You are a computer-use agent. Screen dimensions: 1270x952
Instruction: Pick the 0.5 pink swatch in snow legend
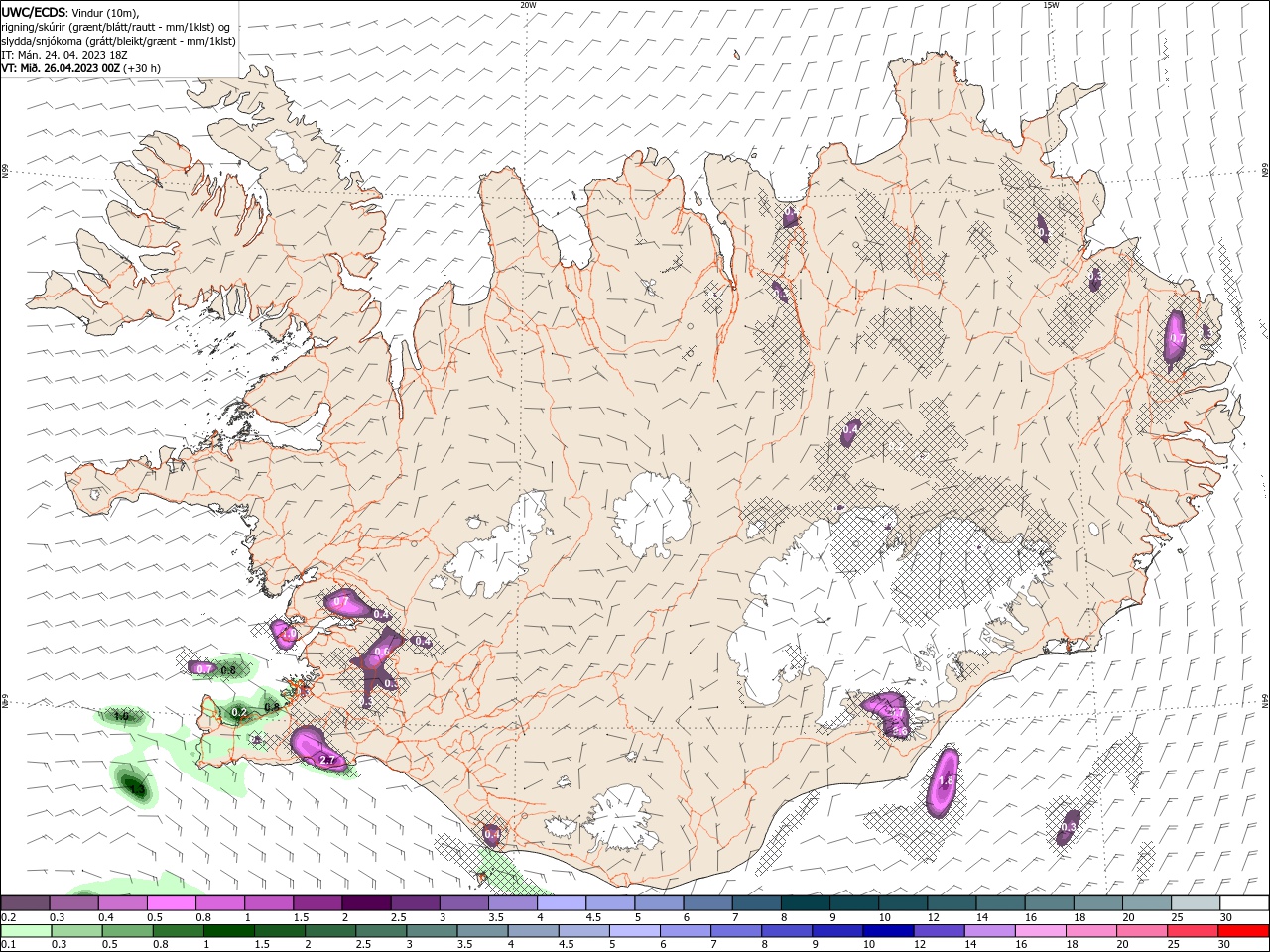tap(171, 903)
